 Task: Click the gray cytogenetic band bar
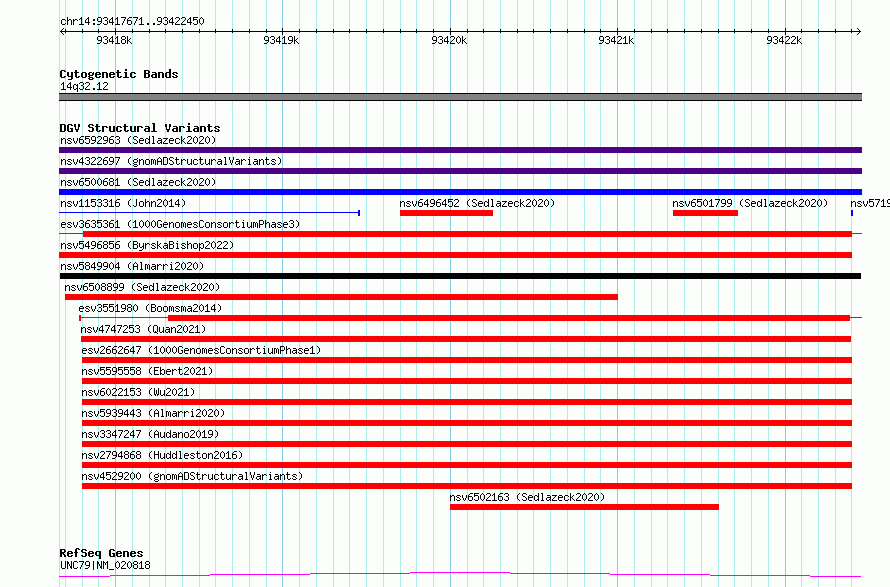(460, 97)
